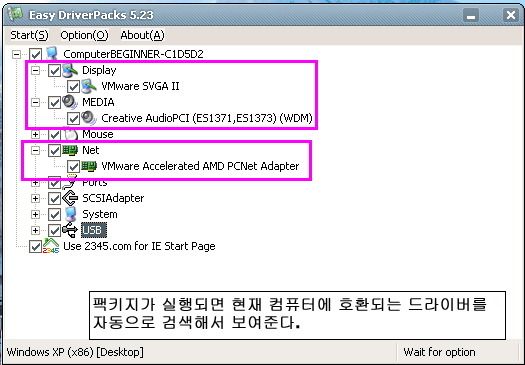525x365 pixels.
Task: Open the Start(S) menu
Action: 29,35
